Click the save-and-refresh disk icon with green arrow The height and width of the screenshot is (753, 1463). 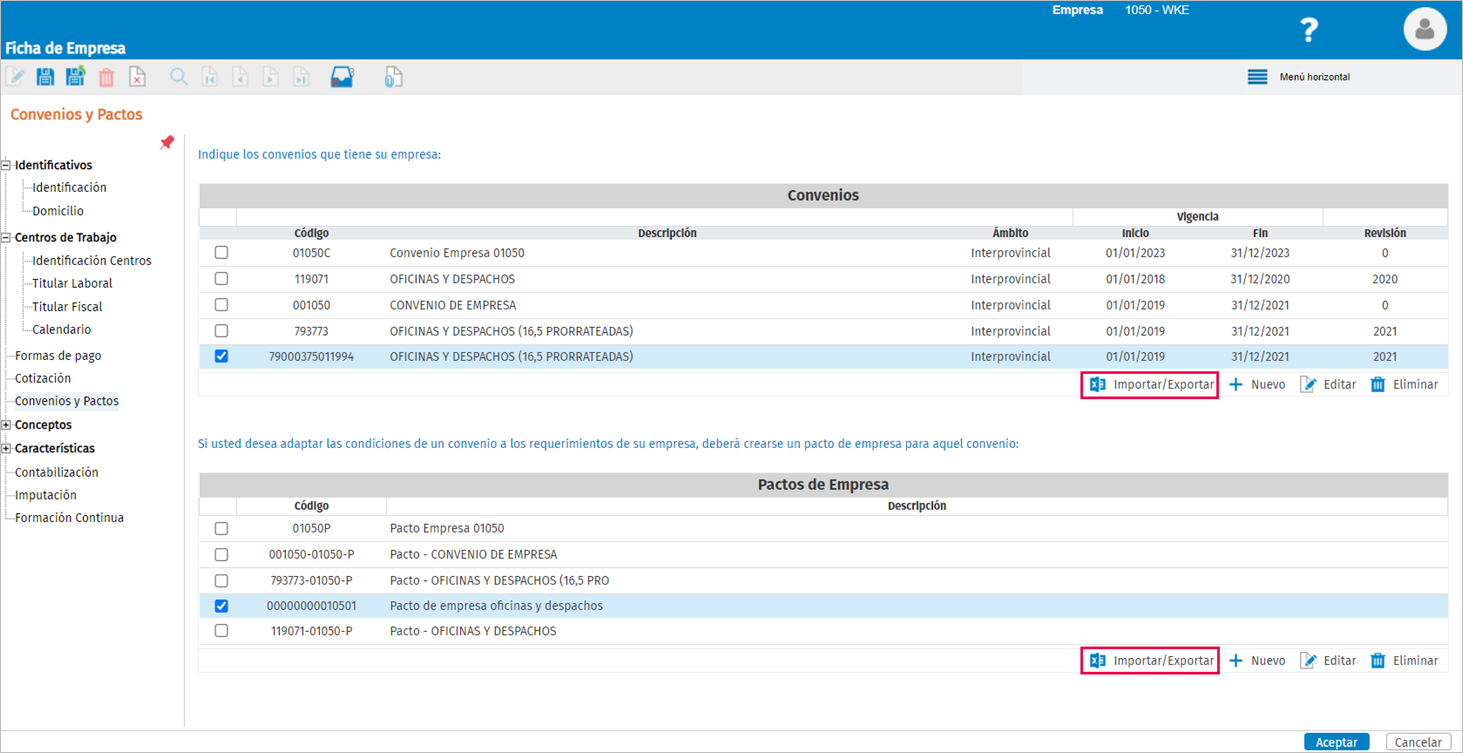pyautogui.click(x=75, y=77)
